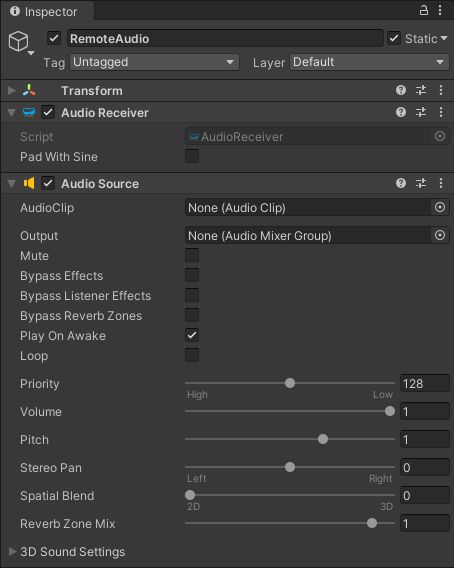Click the Volume slider handle
This screenshot has height=568, width=454.
point(390,411)
